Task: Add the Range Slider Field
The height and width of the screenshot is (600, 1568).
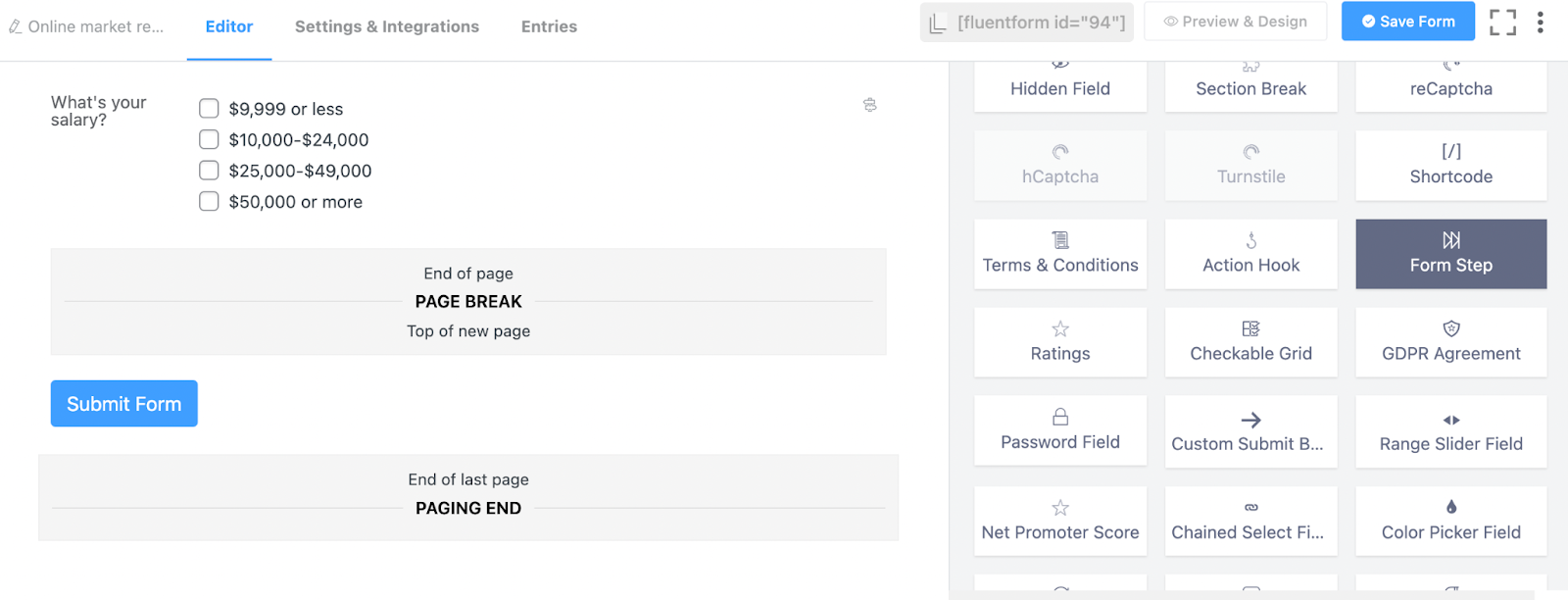Action: (x=1450, y=431)
